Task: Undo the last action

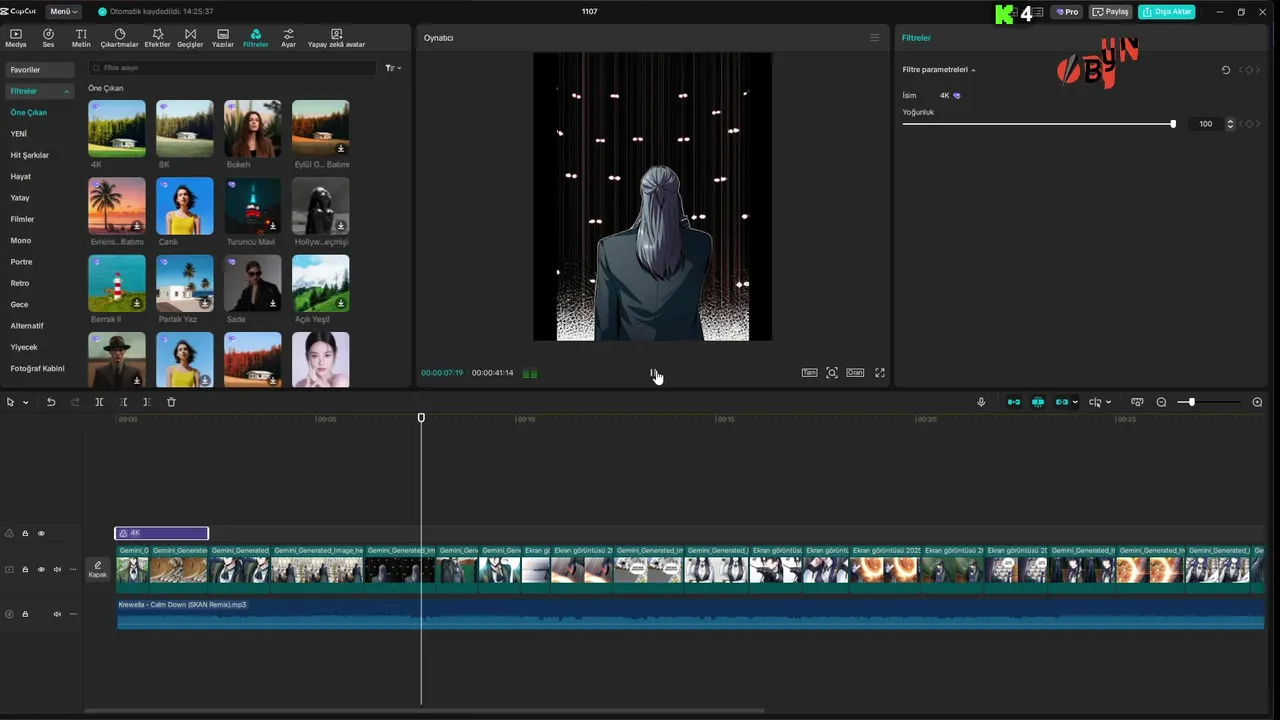Action: (x=51, y=402)
